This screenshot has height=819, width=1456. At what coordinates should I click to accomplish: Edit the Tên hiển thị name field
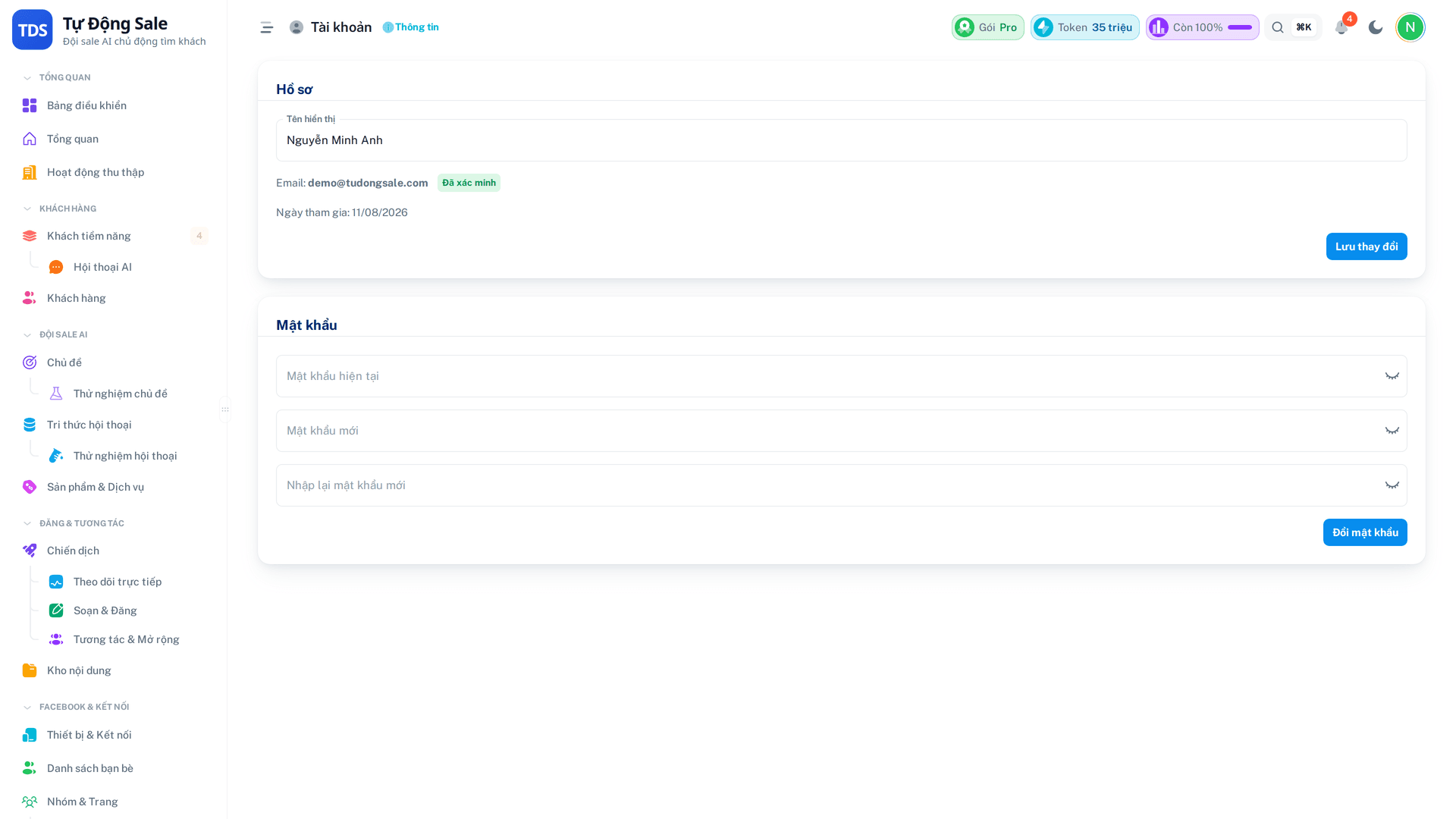[x=842, y=140]
